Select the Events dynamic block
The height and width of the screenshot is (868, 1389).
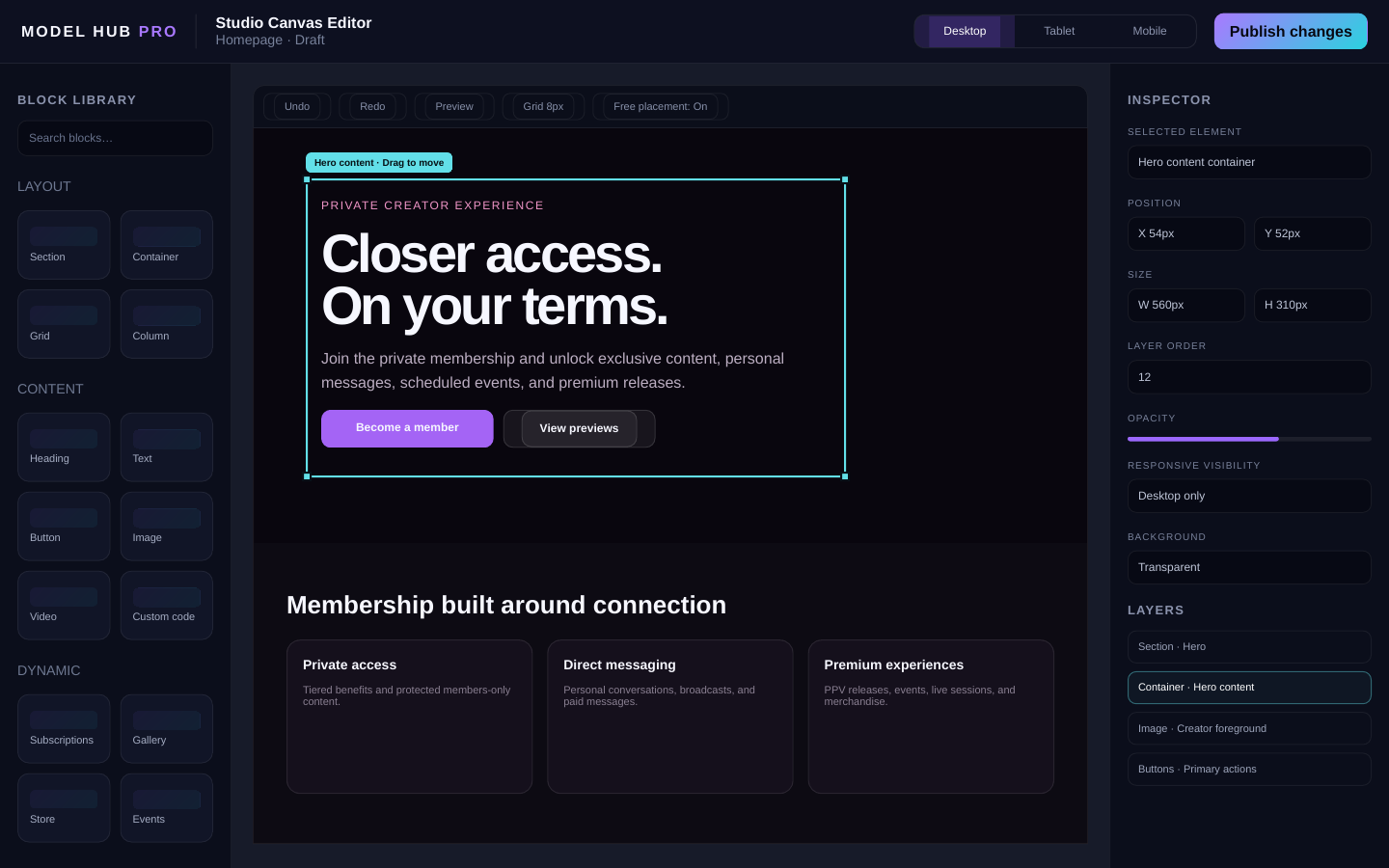pyautogui.click(x=167, y=808)
